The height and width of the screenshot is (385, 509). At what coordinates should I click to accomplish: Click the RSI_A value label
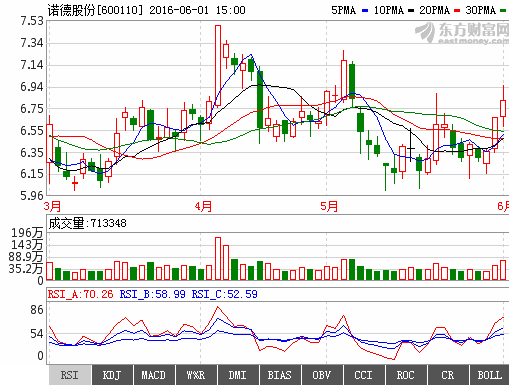click(80, 294)
